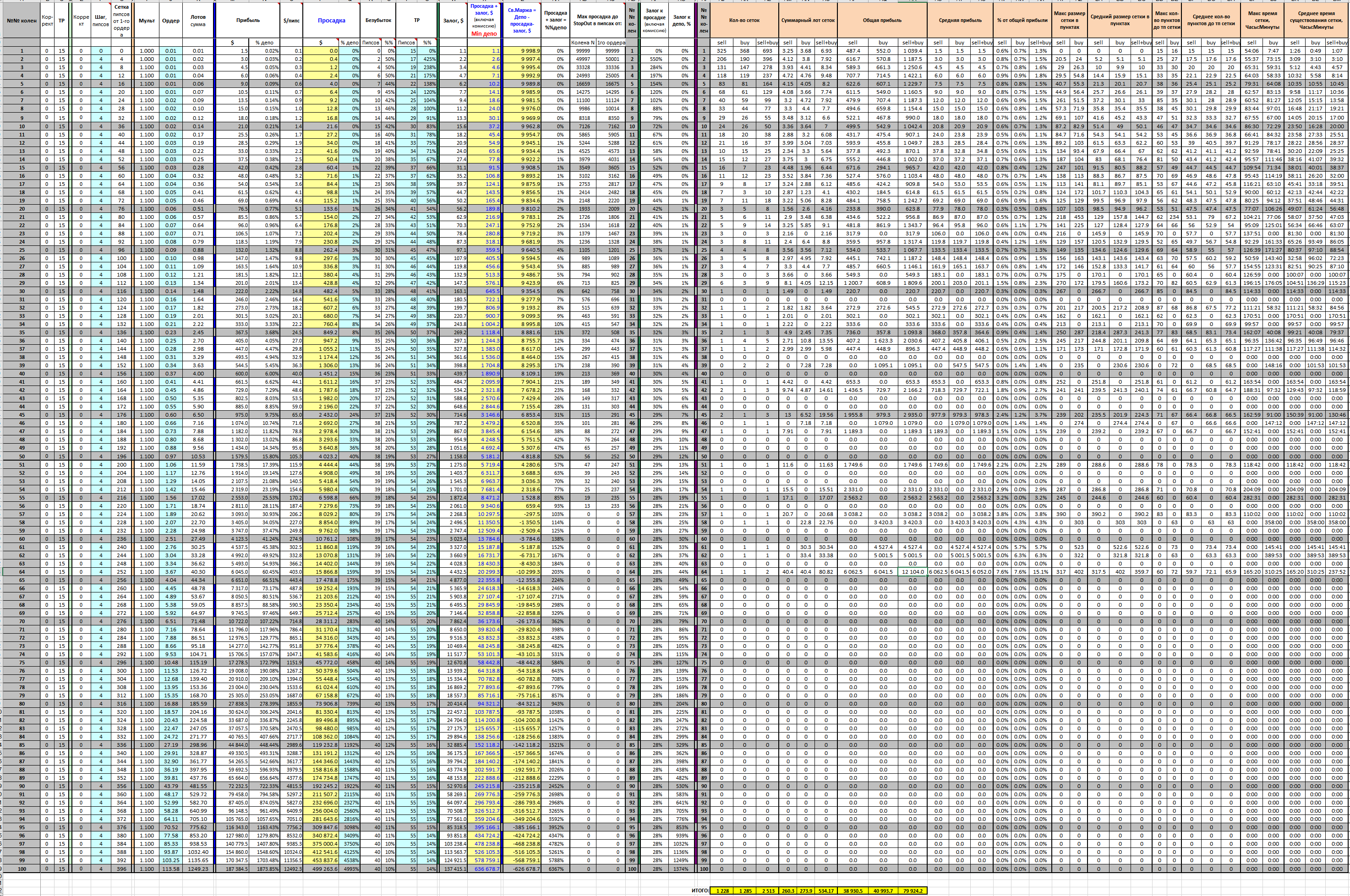Select the "Залог к просадке" header
This screenshot has width=1350, height=896.
point(654,21)
